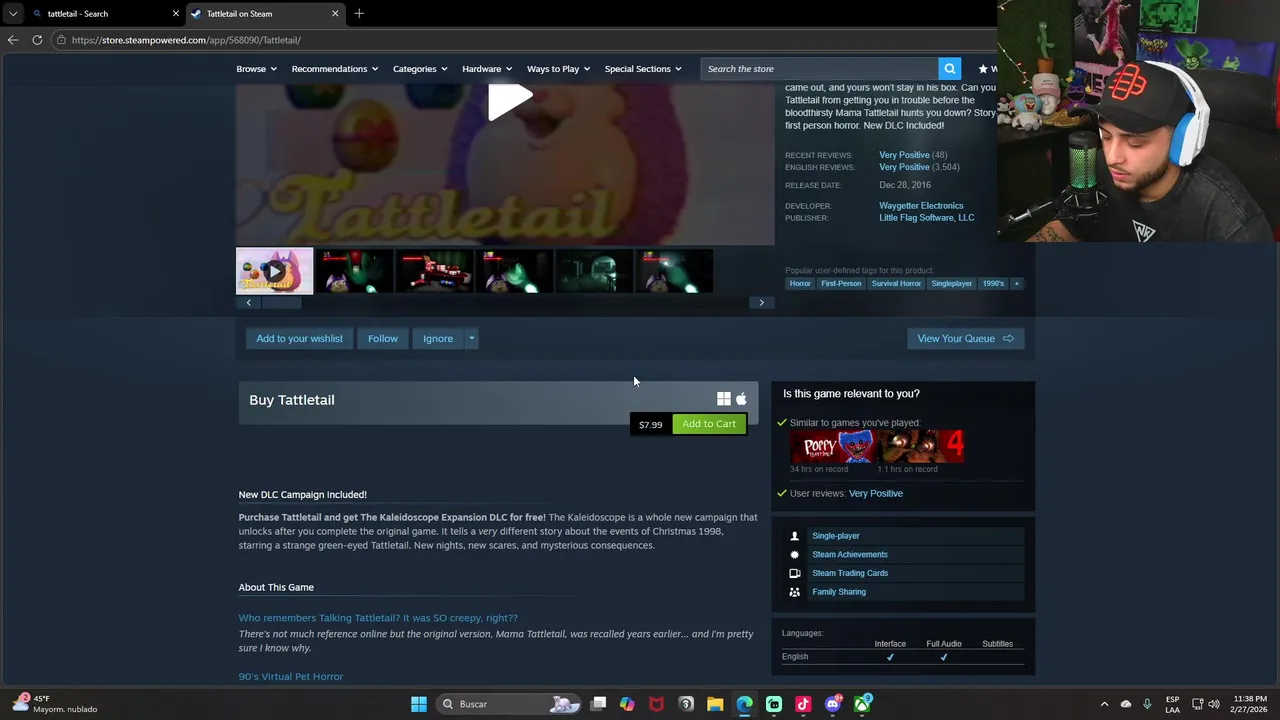Click the browser back arrow

(13, 40)
